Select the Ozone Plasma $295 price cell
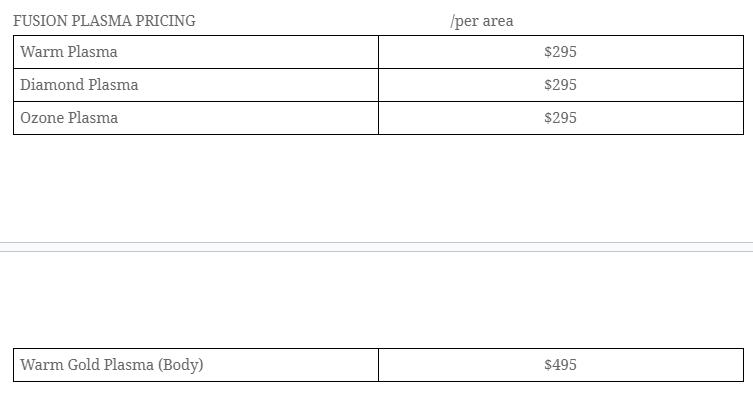This screenshot has width=753, height=393. click(560, 118)
